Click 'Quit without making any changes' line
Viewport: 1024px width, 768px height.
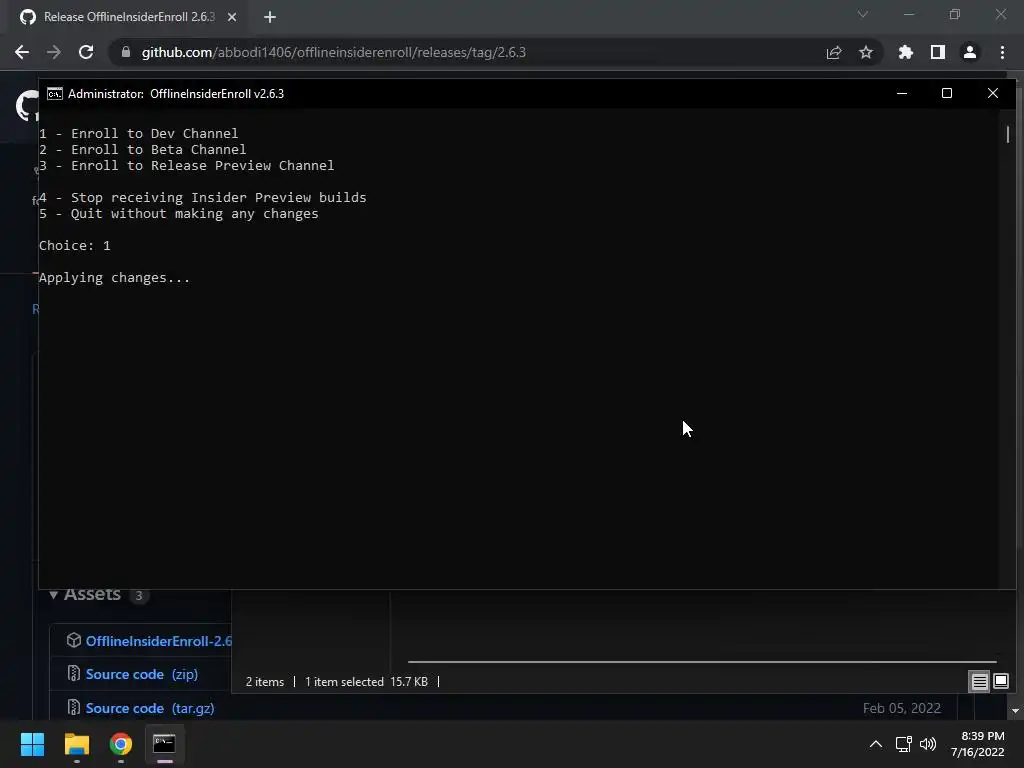coord(178,214)
